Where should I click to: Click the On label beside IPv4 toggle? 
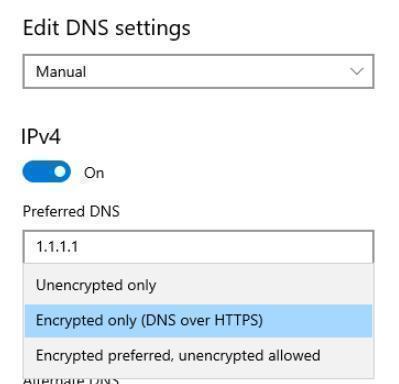pyautogui.click(x=94, y=173)
